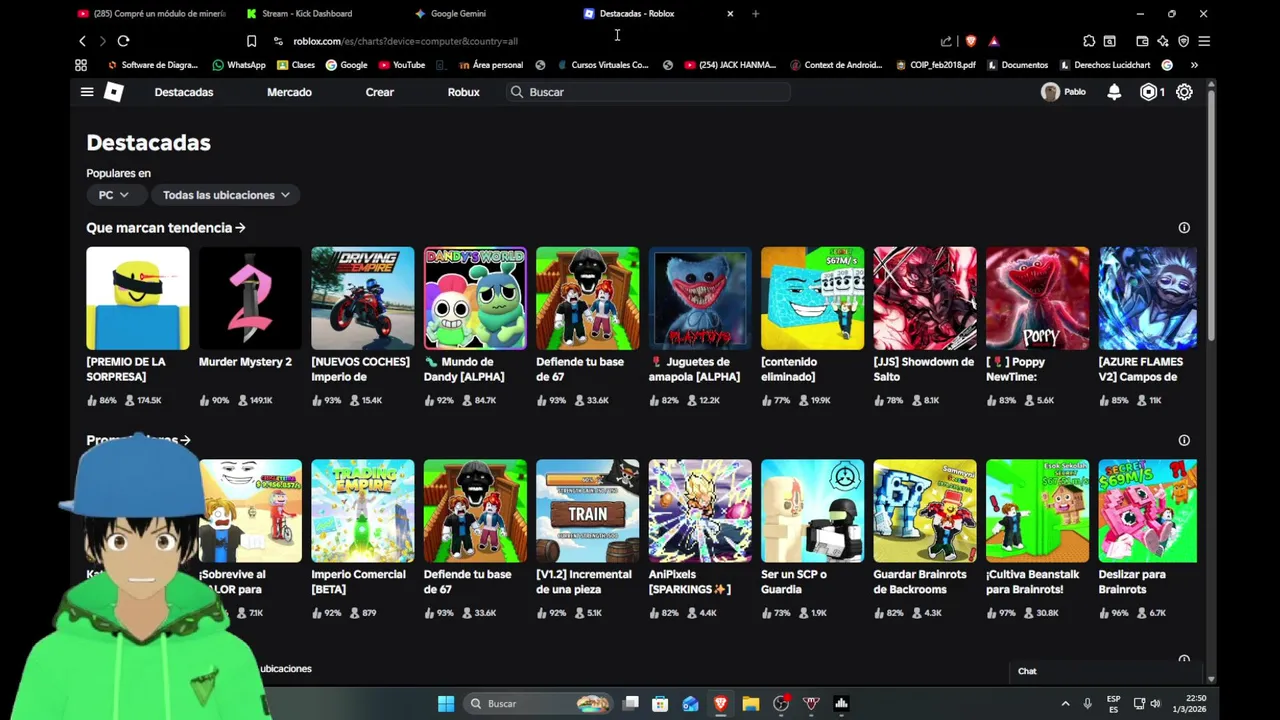1280x720 pixels.
Task: Open Brave Shields lion icon
Action: pyautogui.click(x=970, y=41)
